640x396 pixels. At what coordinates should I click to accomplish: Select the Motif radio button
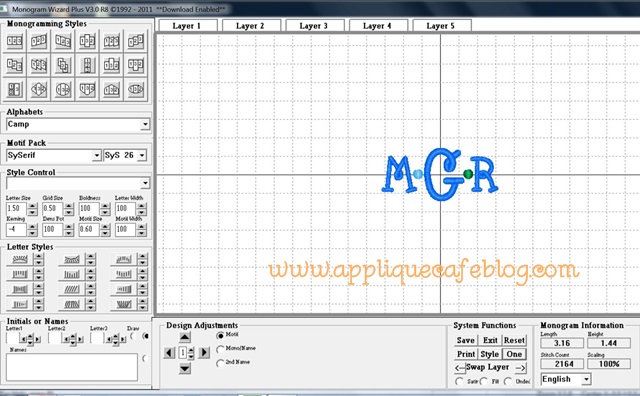pos(220,336)
